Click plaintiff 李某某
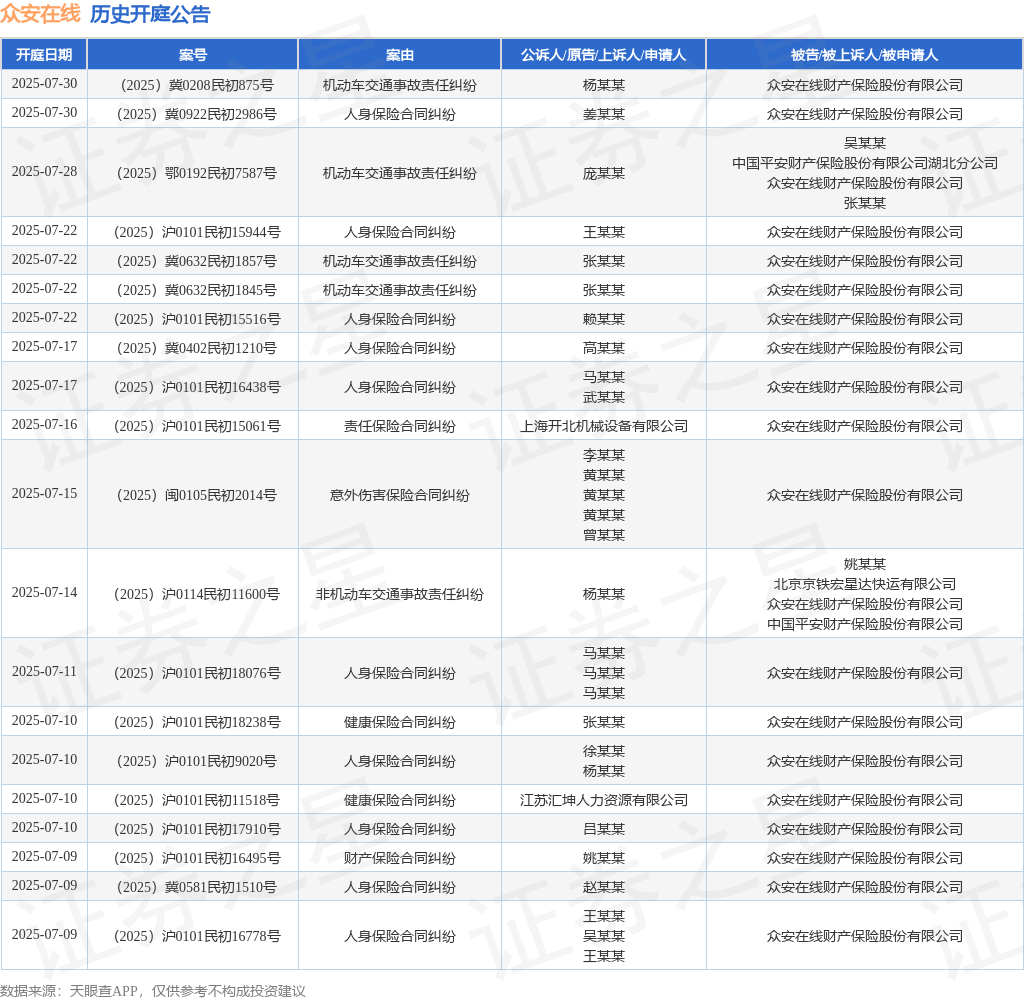The height and width of the screenshot is (1000, 1024). tap(603, 455)
